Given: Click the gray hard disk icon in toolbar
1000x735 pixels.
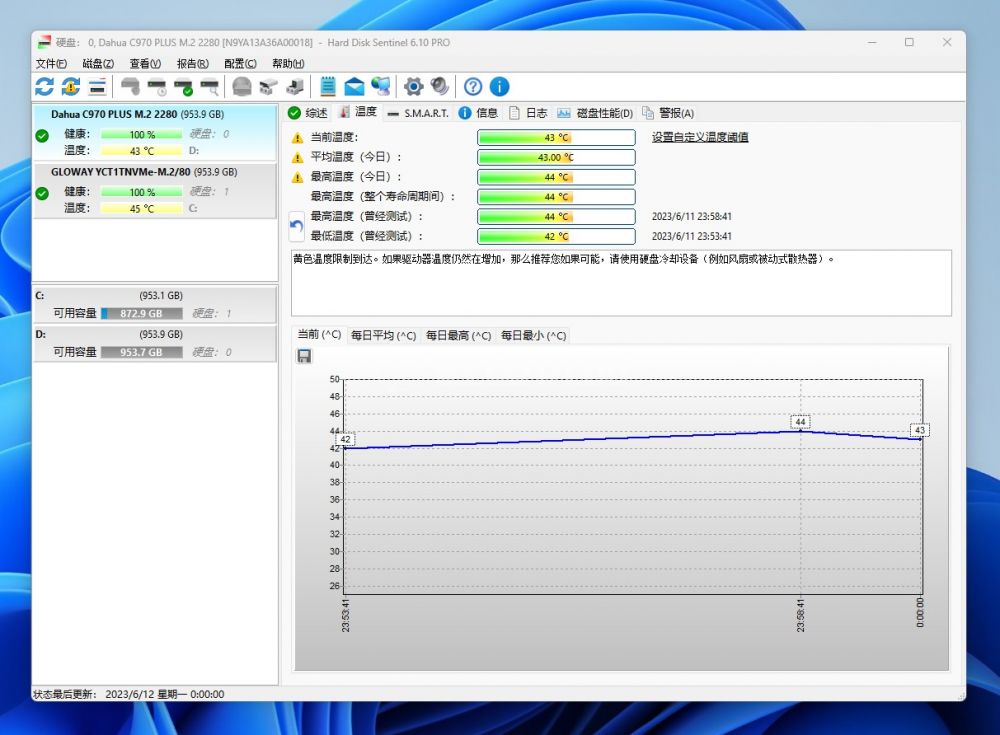Looking at the screenshot, I should tap(130, 86).
